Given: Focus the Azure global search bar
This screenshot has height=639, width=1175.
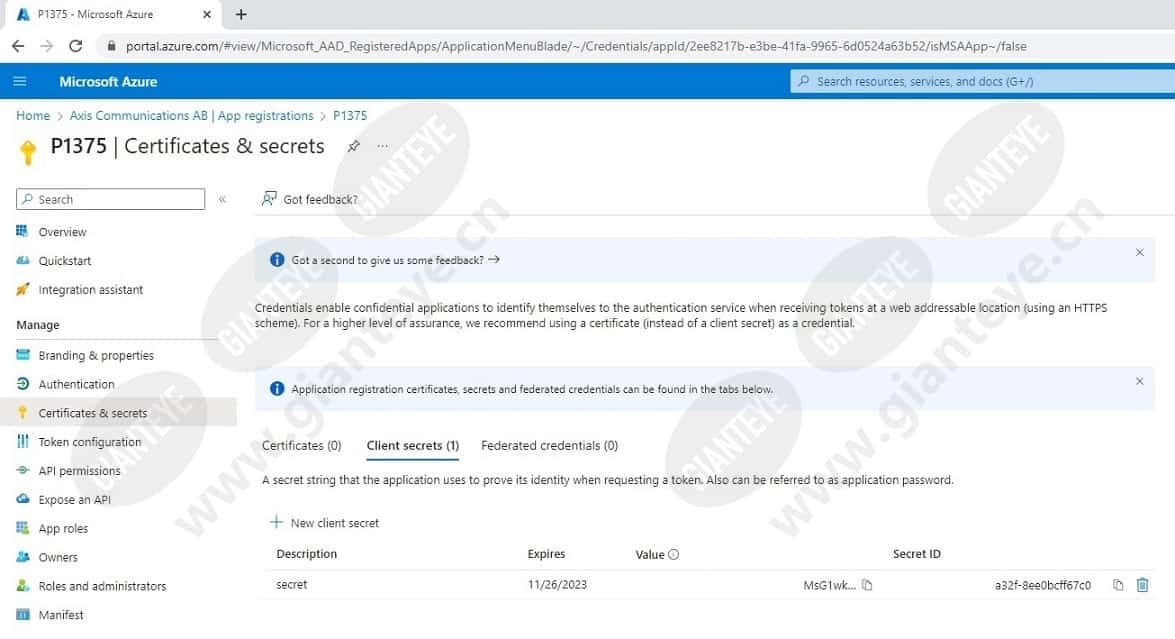Looking at the screenshot, I should [982, 82].
